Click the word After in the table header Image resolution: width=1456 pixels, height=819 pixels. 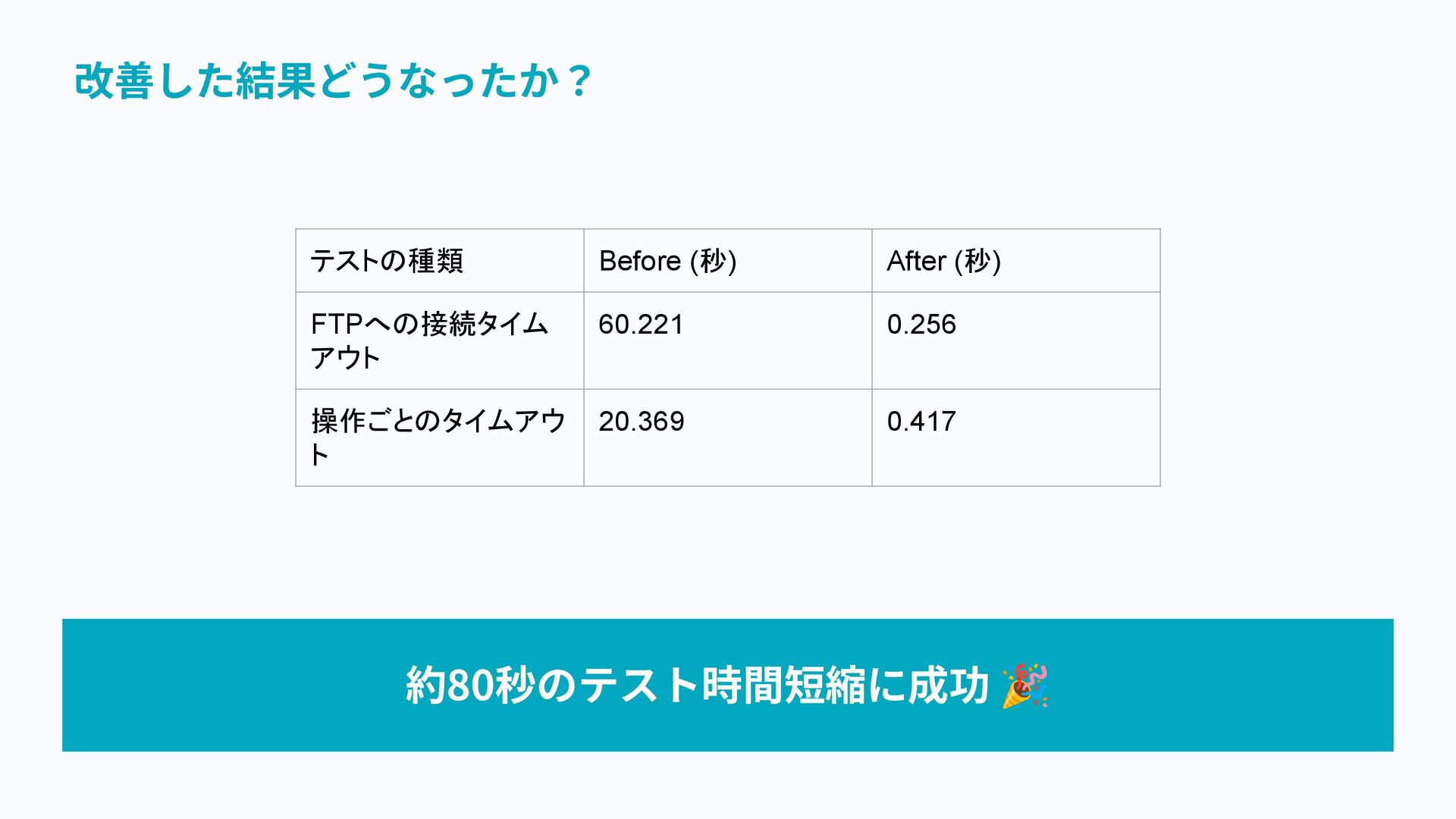(x=916, y=261)
